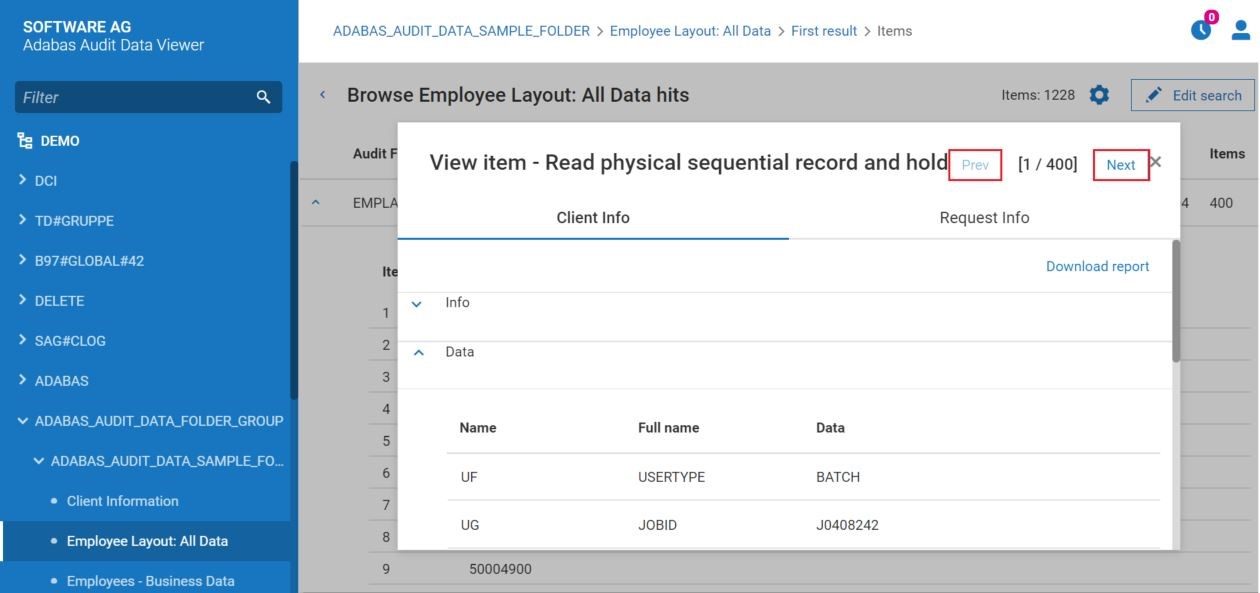This screenshot has width=1260, height=593.
Task: Open Employees - Business Data in sidebar
Action: pyautogui.click(x=150, y=581)
